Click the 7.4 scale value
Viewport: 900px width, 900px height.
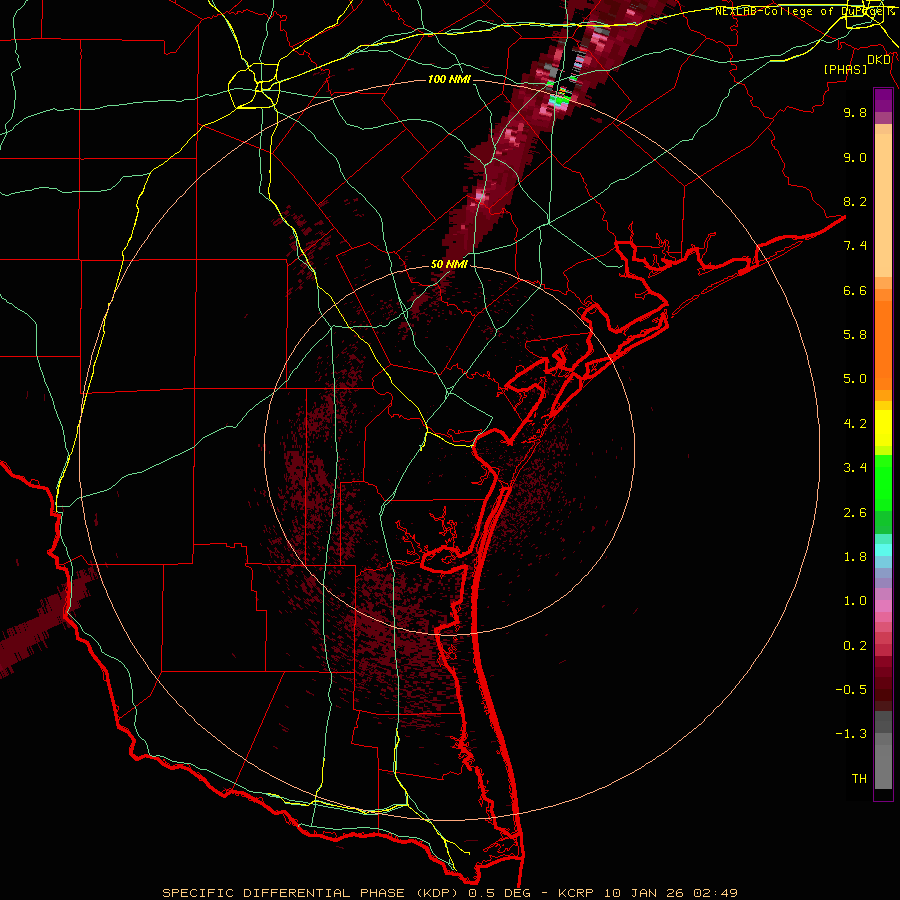click(855, 246)
